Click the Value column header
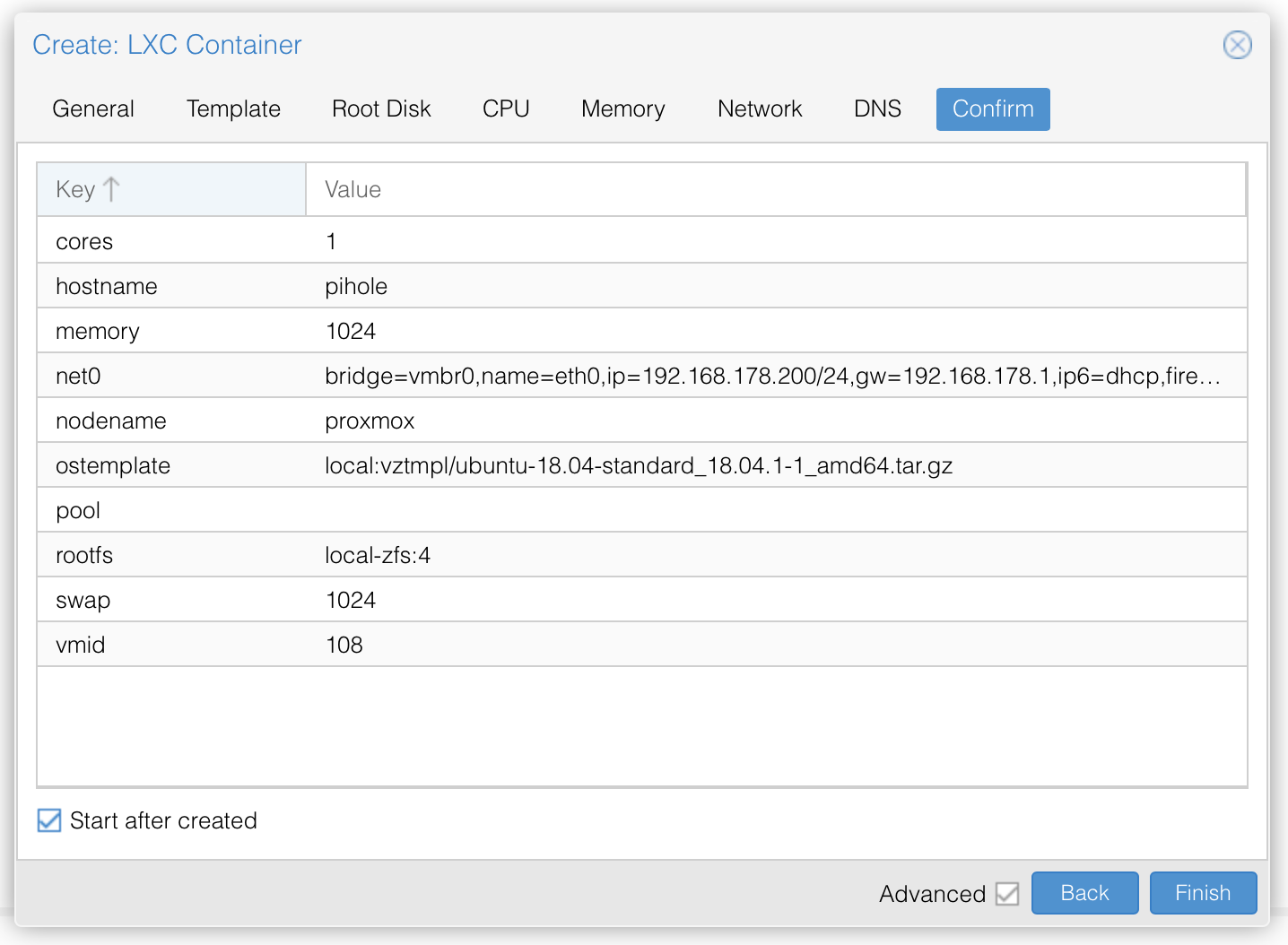This screenshot has width=1288, height=945. (352, 188)
